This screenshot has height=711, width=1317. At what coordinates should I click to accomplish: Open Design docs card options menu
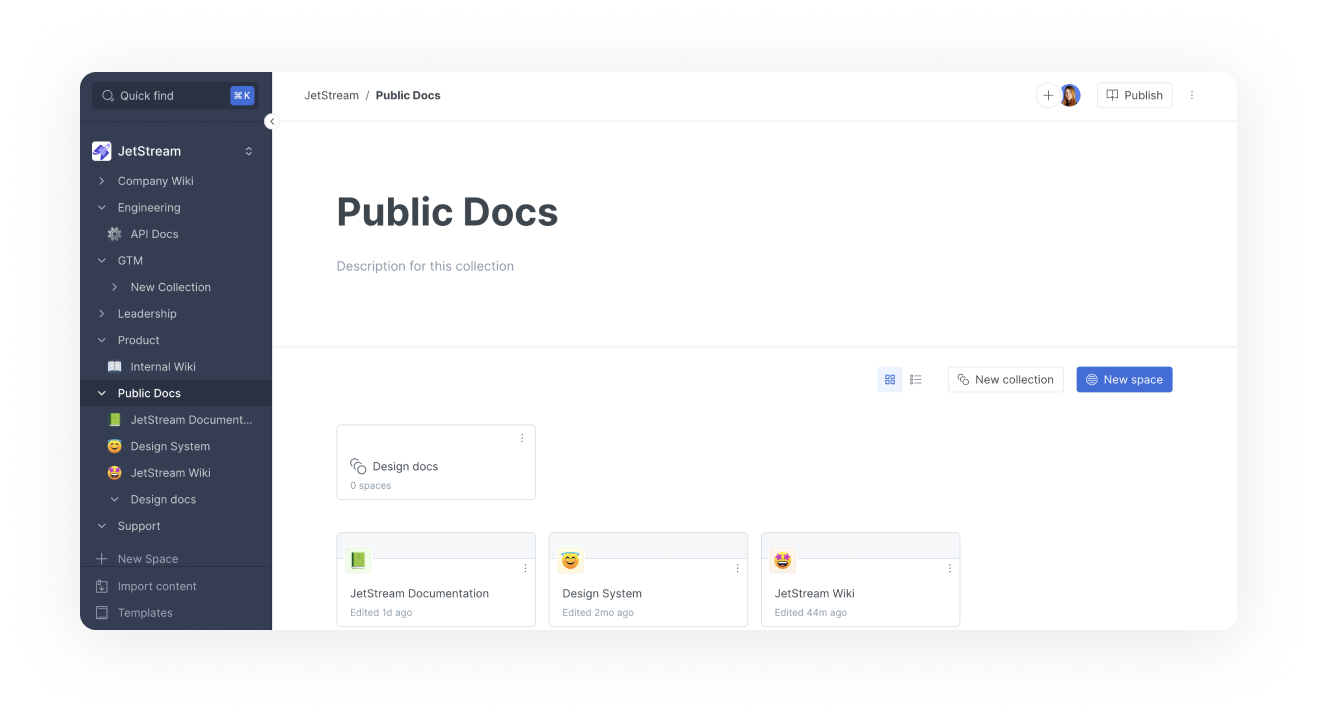[522, 439]
